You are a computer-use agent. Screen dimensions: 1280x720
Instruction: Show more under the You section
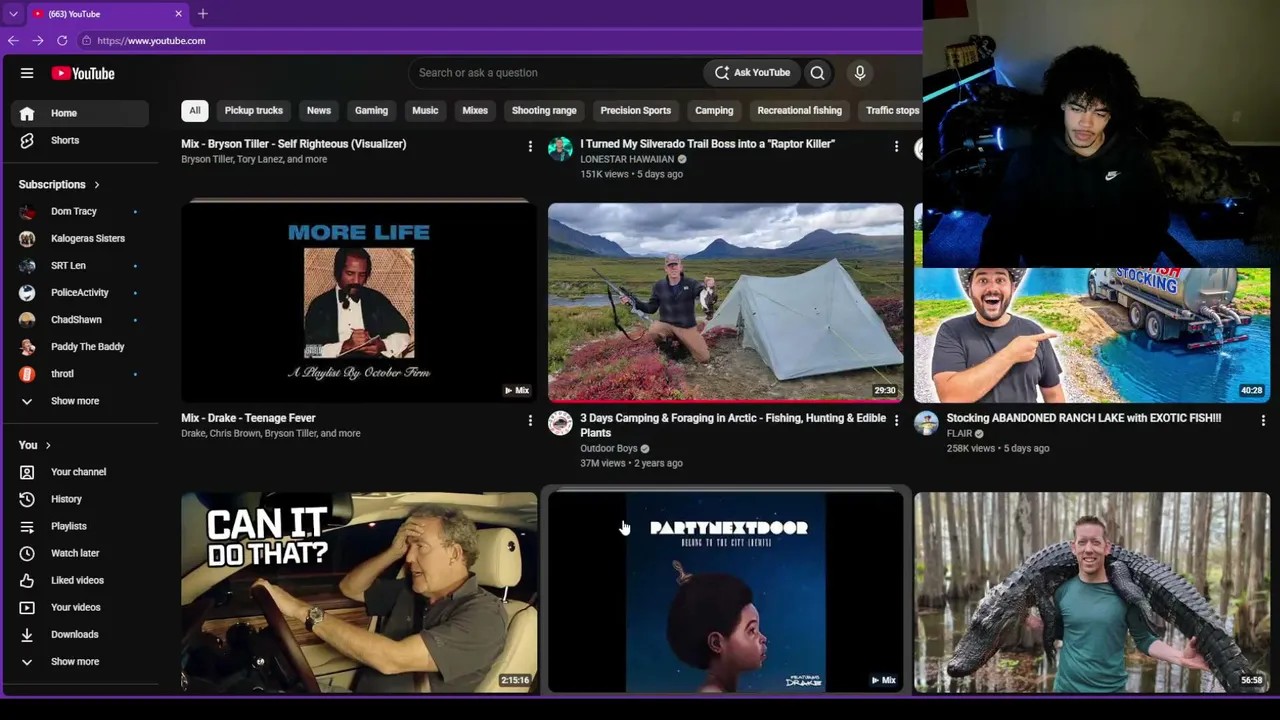coord(80,661)
